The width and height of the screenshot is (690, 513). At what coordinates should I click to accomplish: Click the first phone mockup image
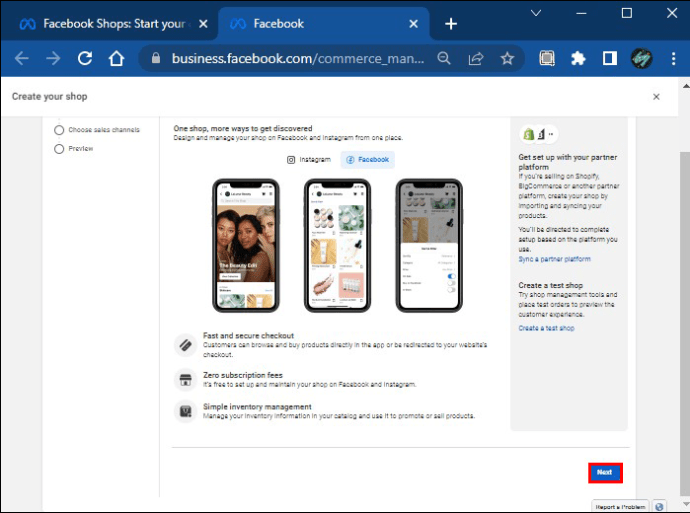[x=246, y=246]
